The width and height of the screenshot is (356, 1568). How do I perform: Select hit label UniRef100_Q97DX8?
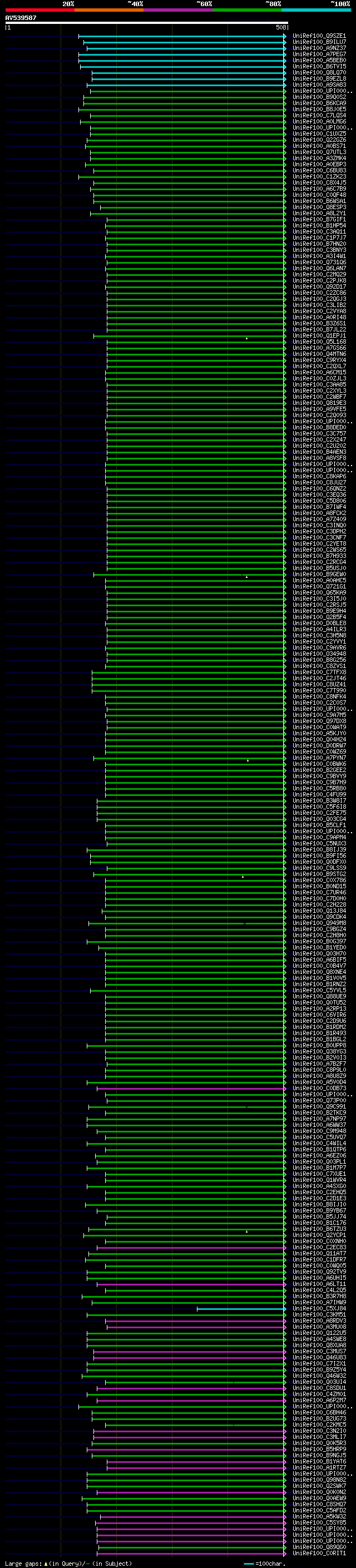click(x=319, y=721)
